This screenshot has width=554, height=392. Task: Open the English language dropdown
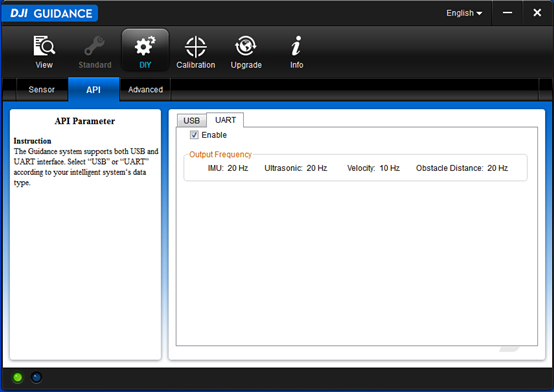point(464,13)
